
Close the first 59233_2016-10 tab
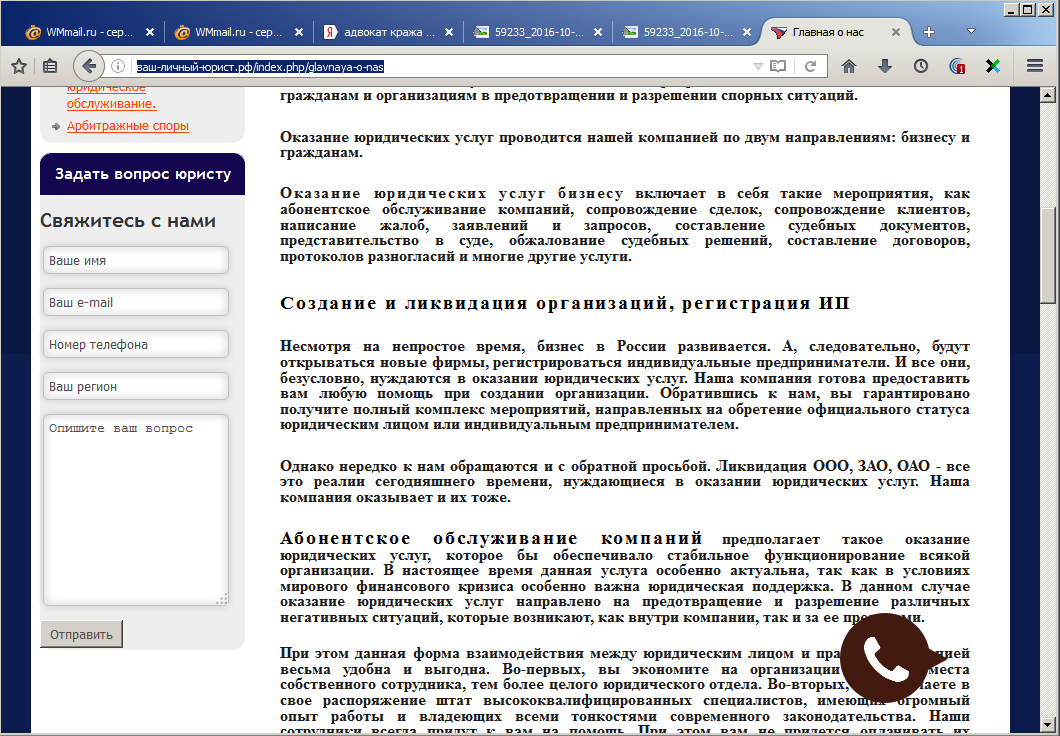(x=598, y=32)
